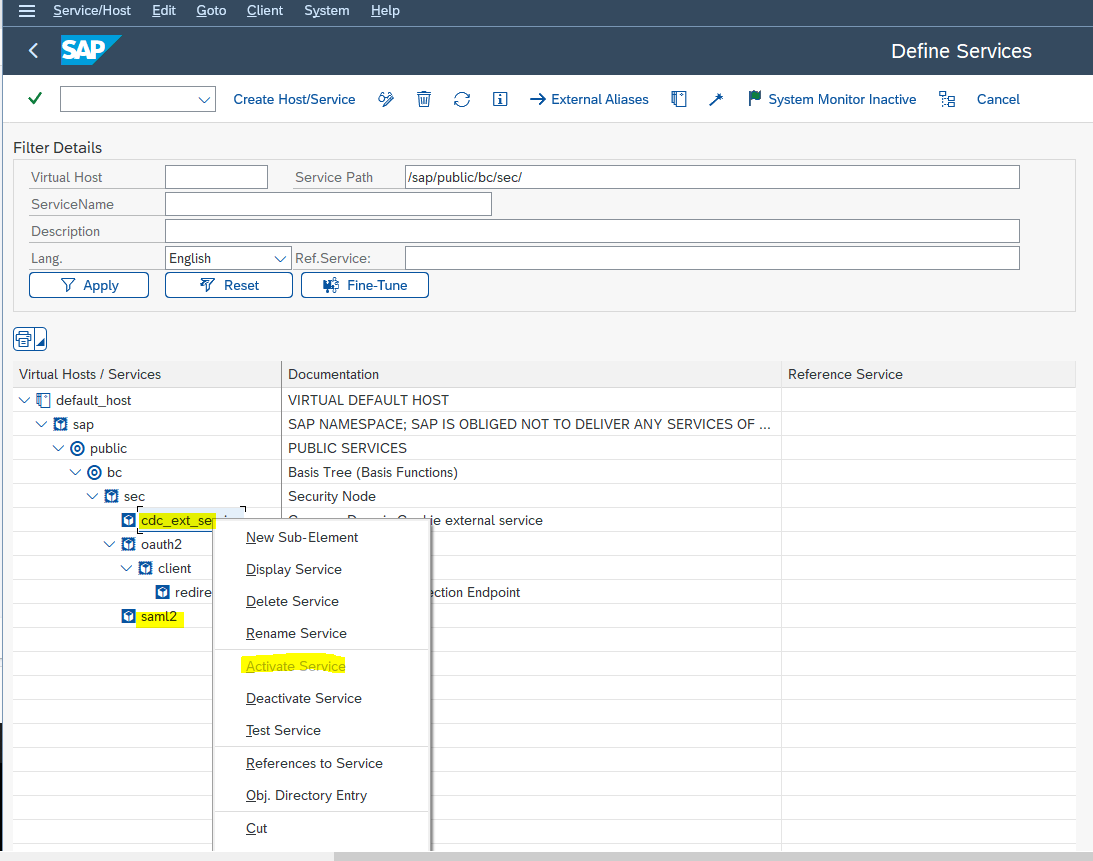This screenshot has height=861, width=1093.
Task: Click the cdc_ext_service cube icon
Action: click(128, 520)
